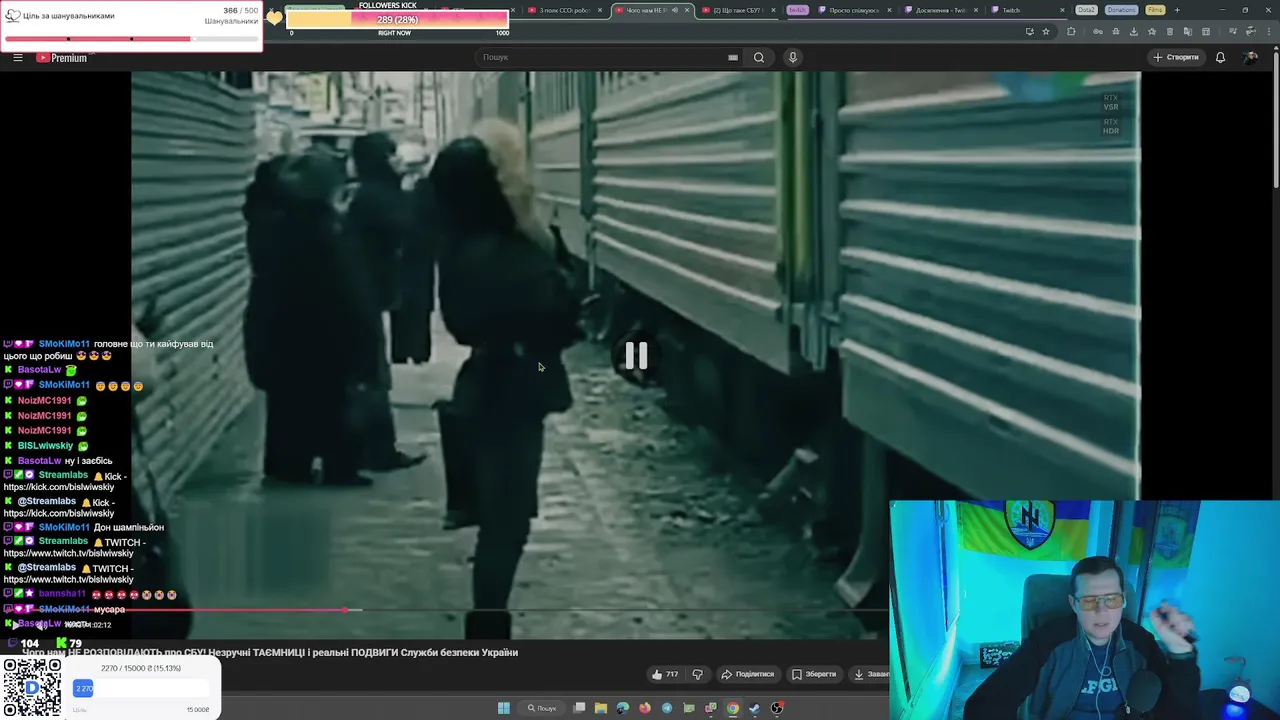Open the on-screen keyboard in search box

click(x=733, y=57)
